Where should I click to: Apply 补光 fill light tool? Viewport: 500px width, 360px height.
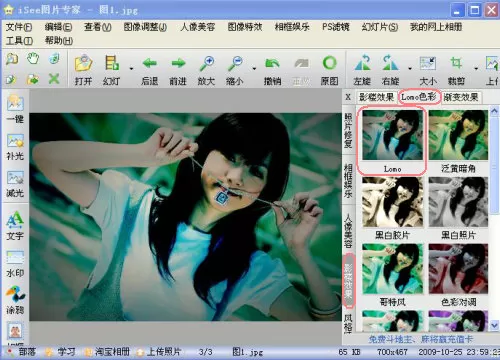click(x=15, y=147)
